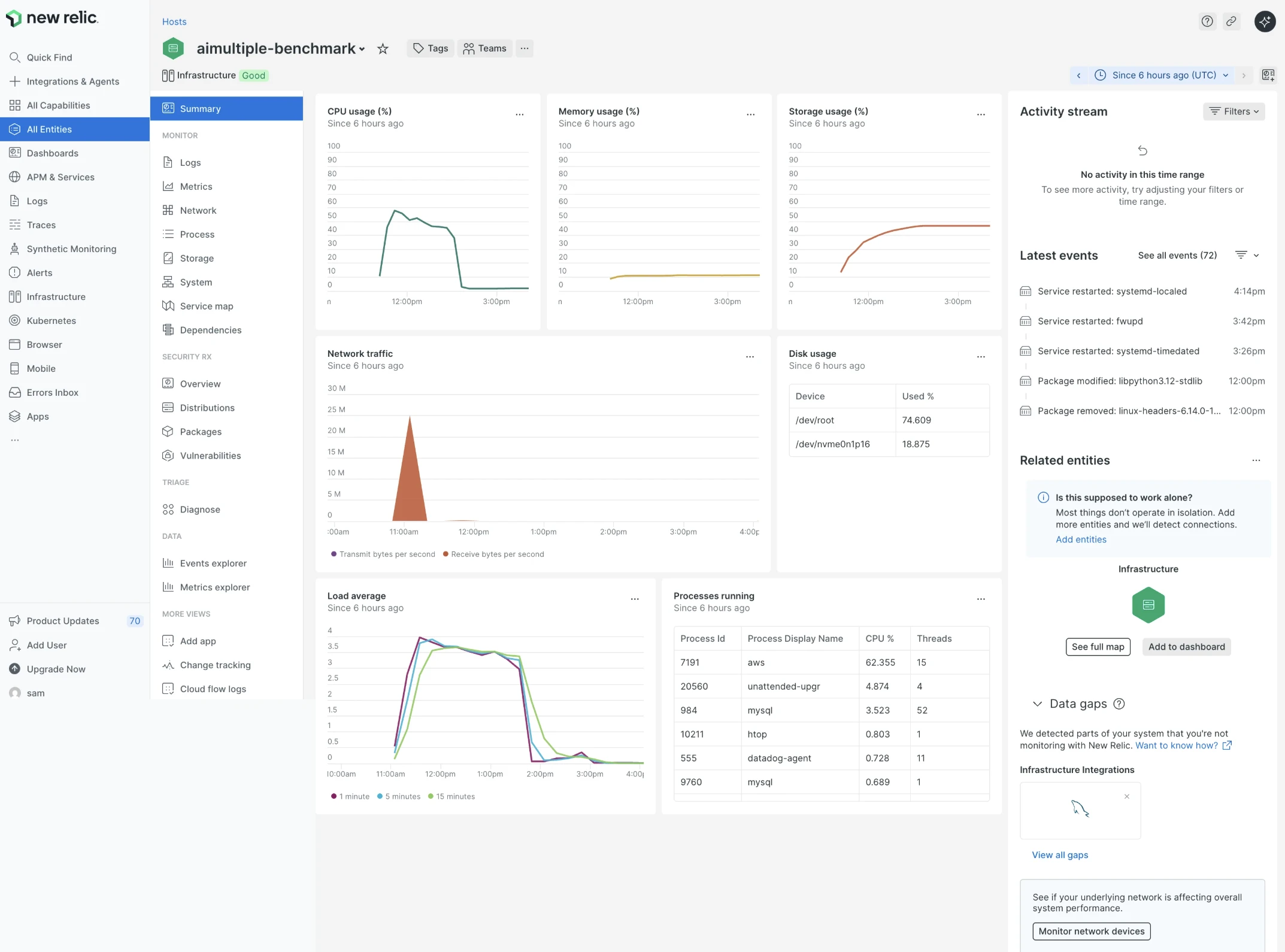Open the aimultiple-benchmark entity dropdown

362,49
